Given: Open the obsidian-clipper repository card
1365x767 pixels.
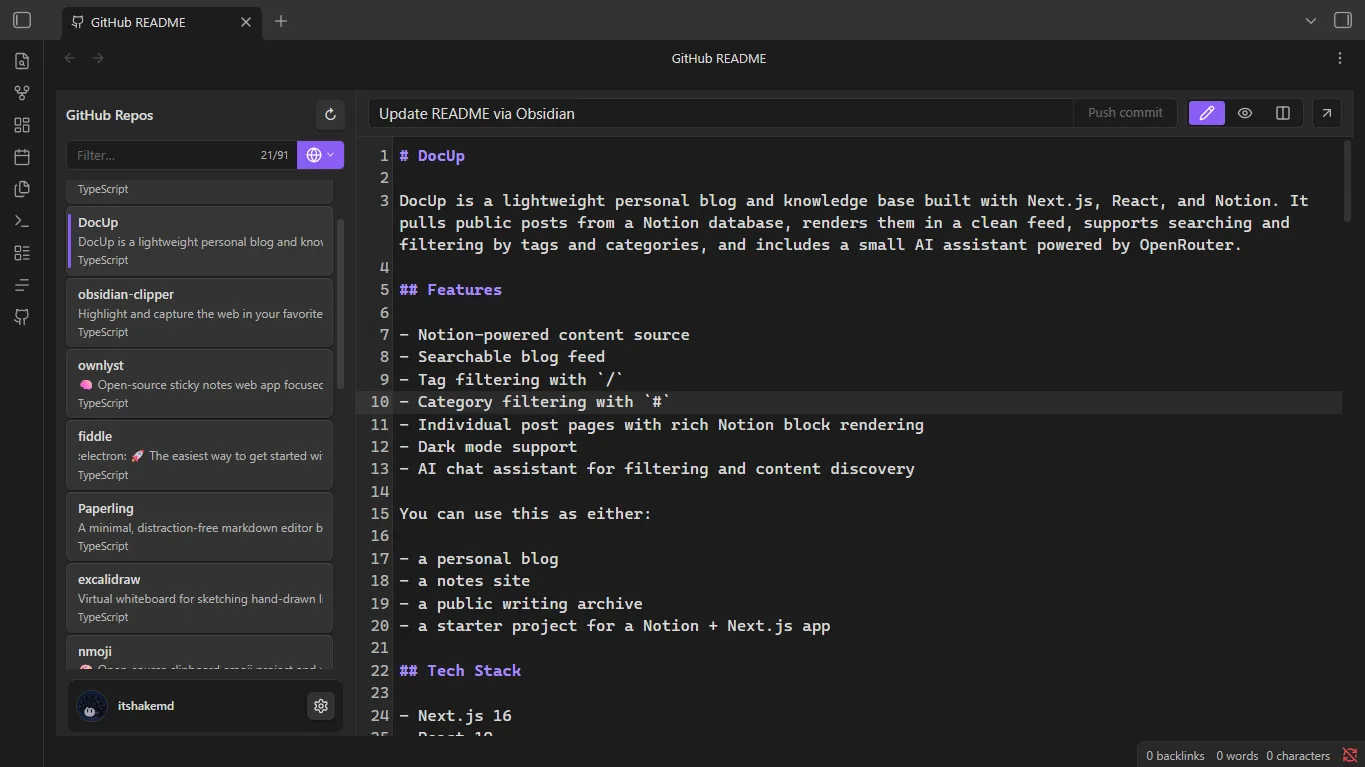Looking at the screenshot, I should coord(200,312).
